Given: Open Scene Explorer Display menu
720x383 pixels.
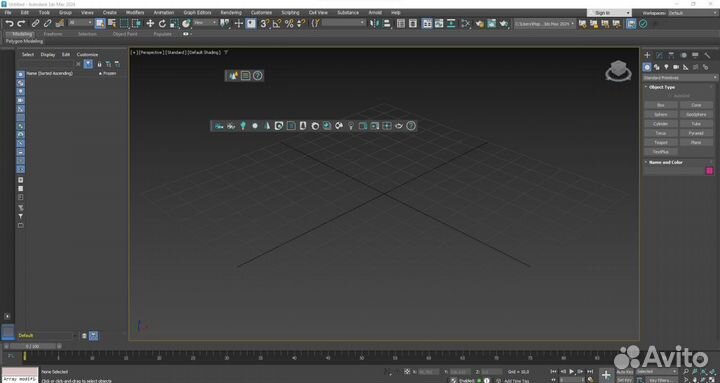Looking at the screenshot, I should coord(48,54).
